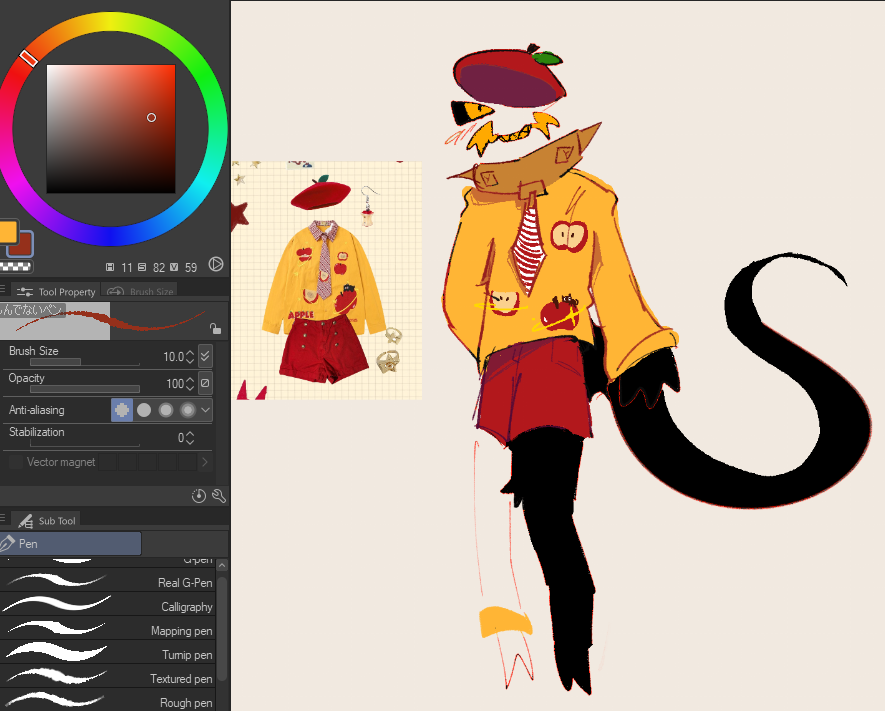
Task: Click the S saturation value icon
Action: (x=142, y=267)
